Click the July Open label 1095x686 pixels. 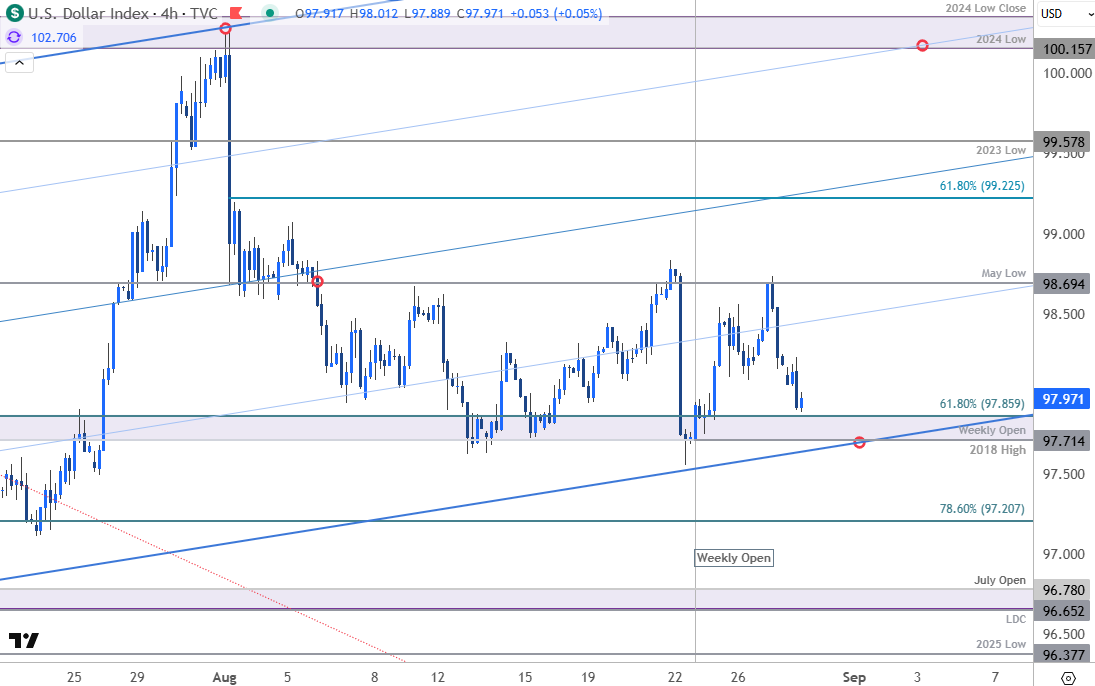pyautogui.click(x=1000, y=580)
